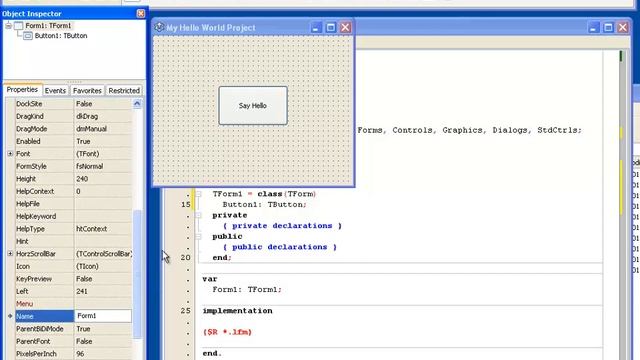Viewport: 640px width, 360px height.
Task: Click the Form1: TForm1; variable declaration line
Action: [x=247, y=290]
